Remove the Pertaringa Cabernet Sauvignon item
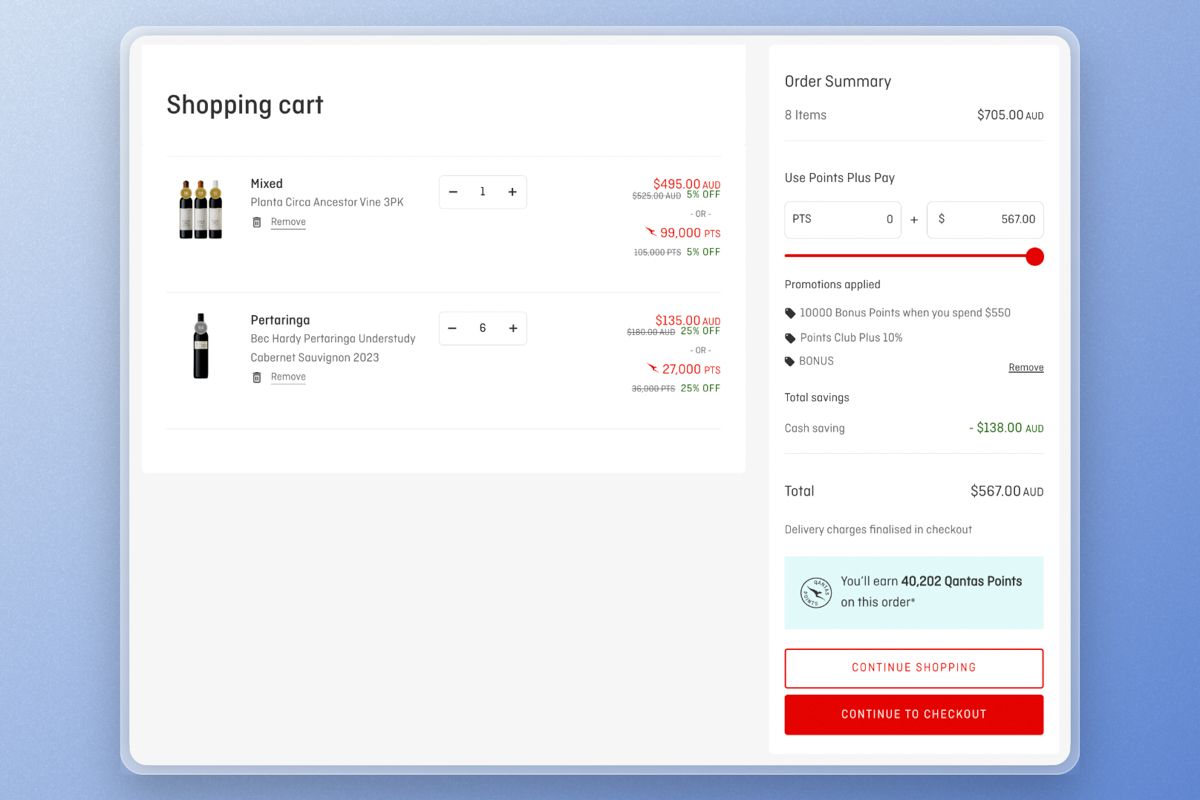 pos(288,377)
